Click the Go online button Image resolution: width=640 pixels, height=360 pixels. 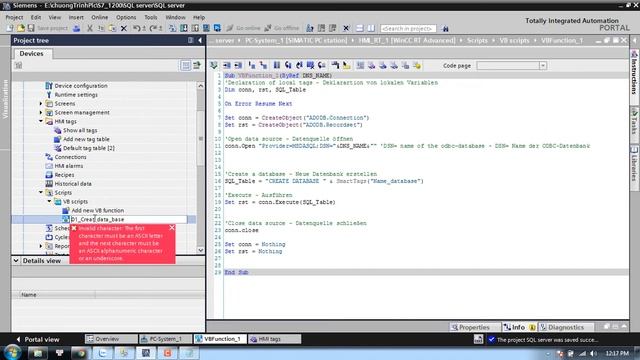tap(243, 28)
